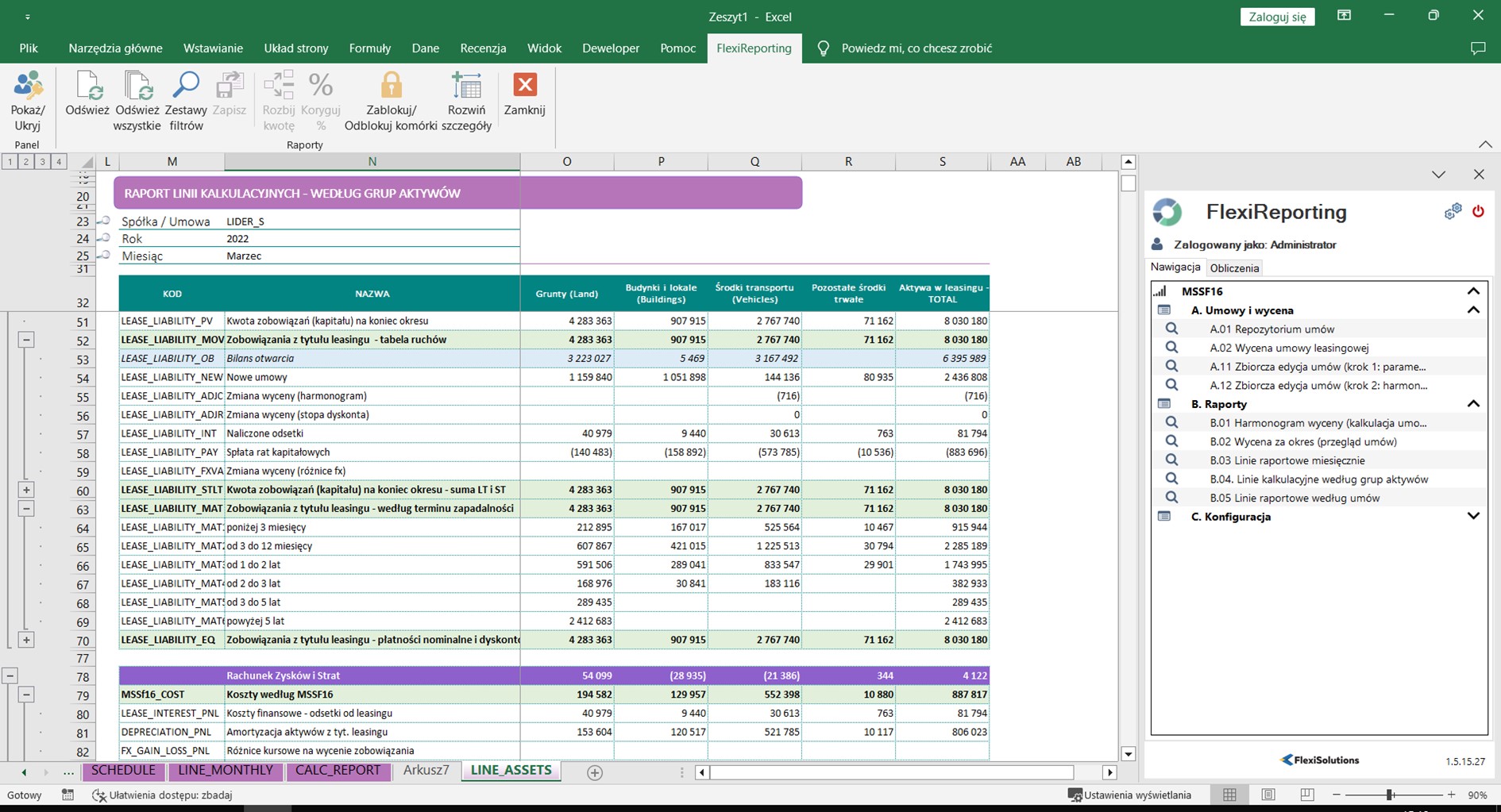1501x812 pixels.
Task: Switch to Page Break Preview view
Action: (x=1306, y=795)
